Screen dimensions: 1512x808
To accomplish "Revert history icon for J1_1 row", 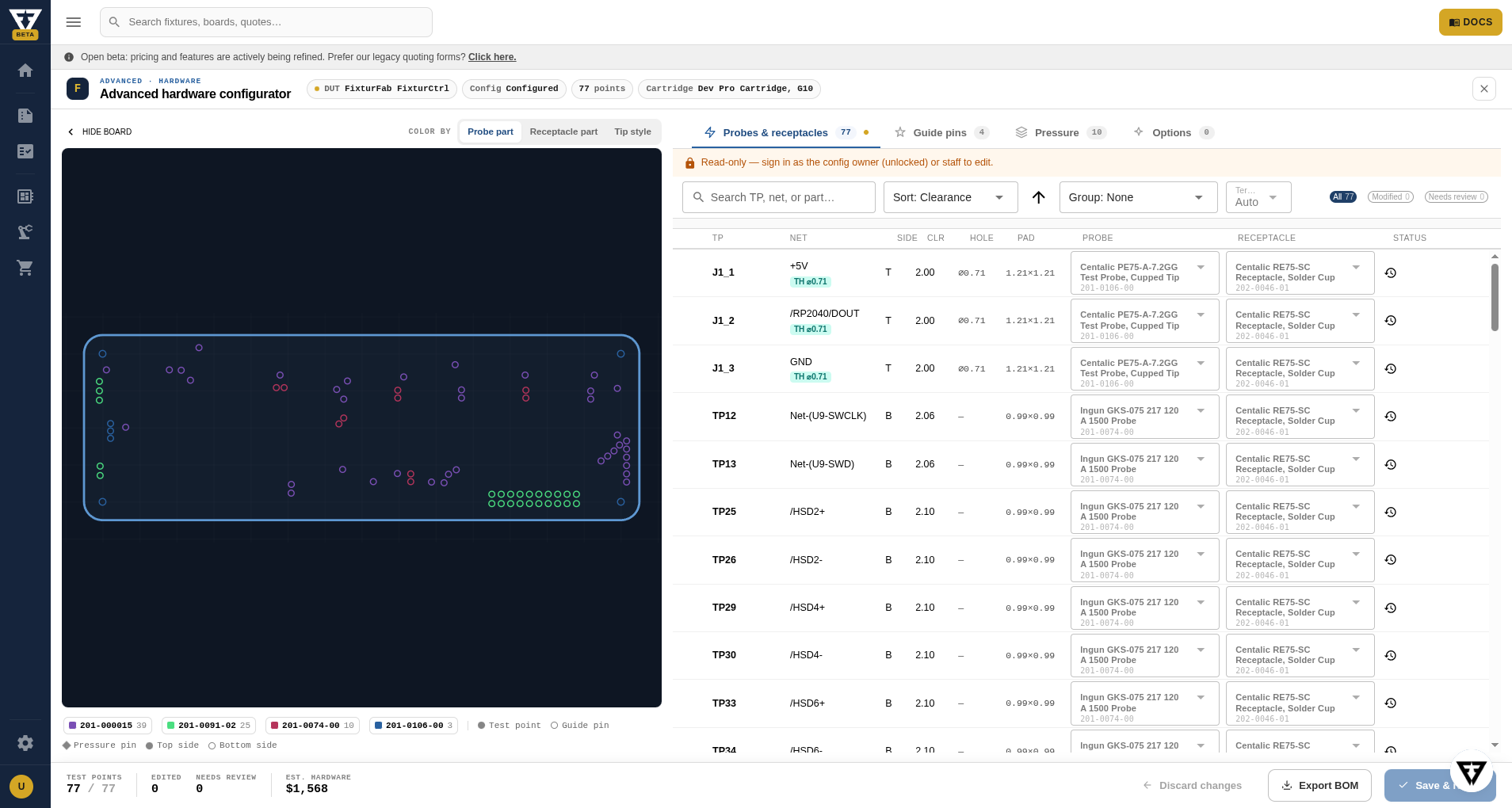I will (x=1391, y=273).
